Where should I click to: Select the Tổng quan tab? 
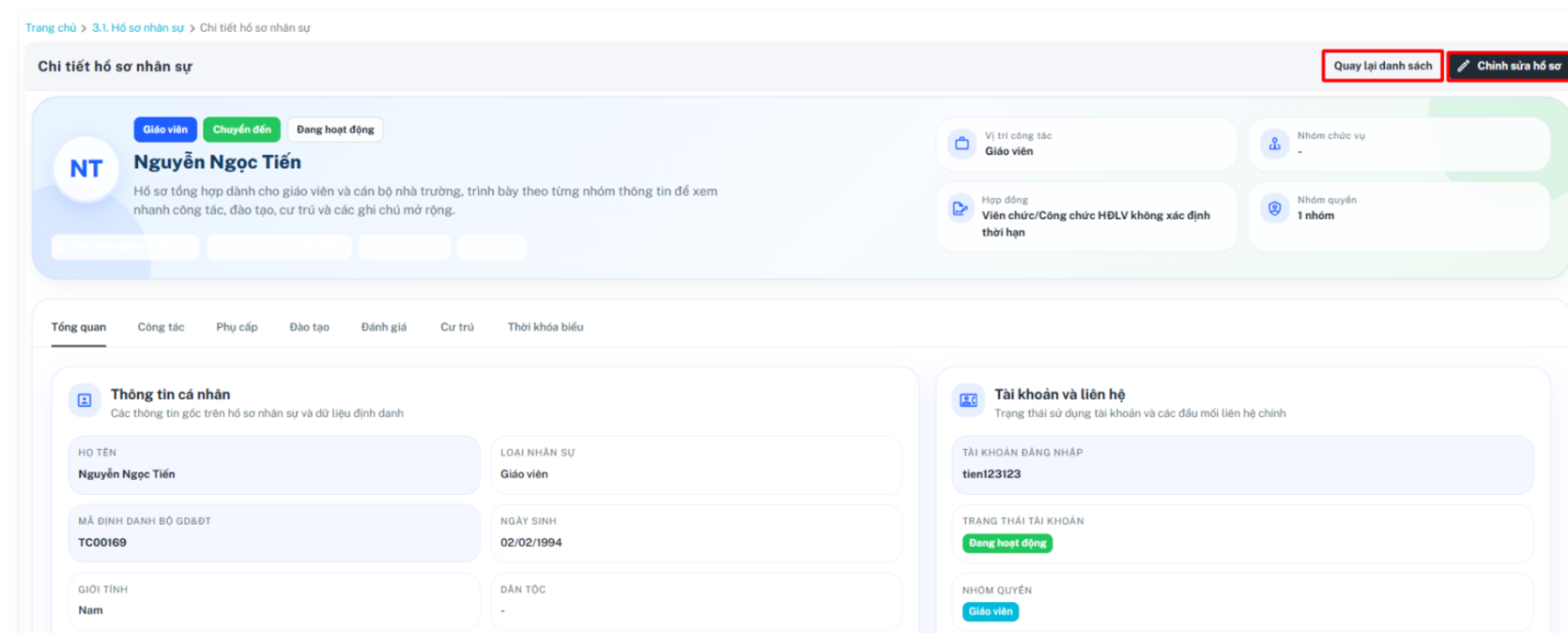(78, 328)
